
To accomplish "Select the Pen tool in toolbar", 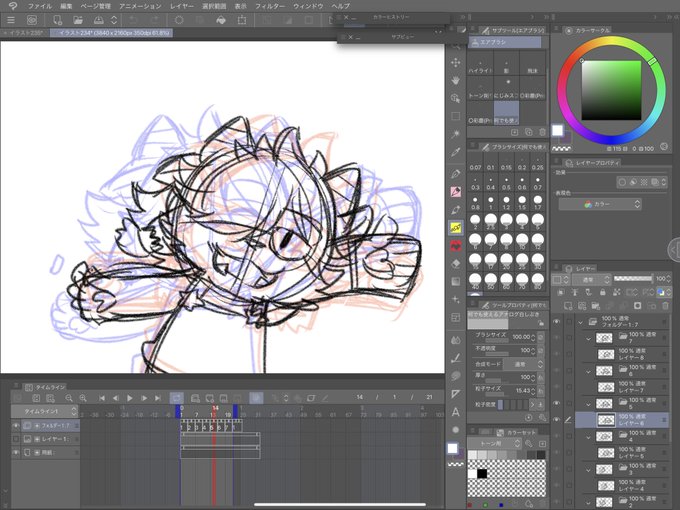I will click(x=455, y=174).
